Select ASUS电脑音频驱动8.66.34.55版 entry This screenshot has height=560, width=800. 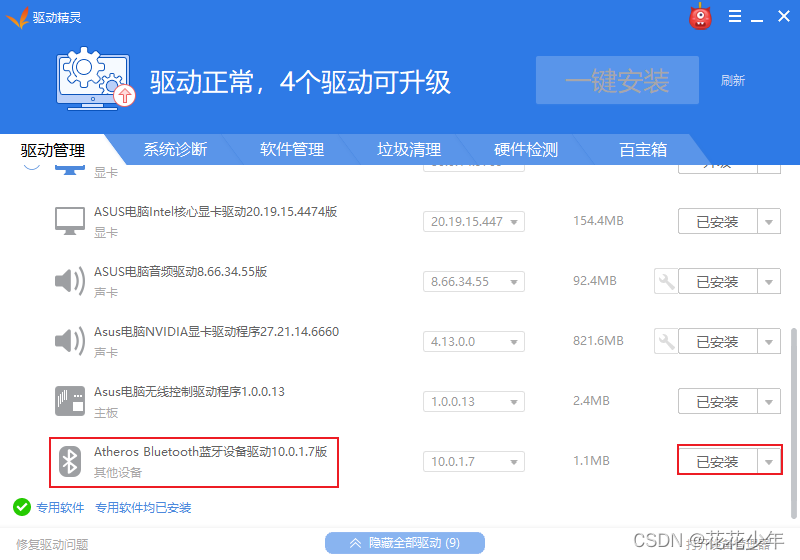[x=181, y=272]
